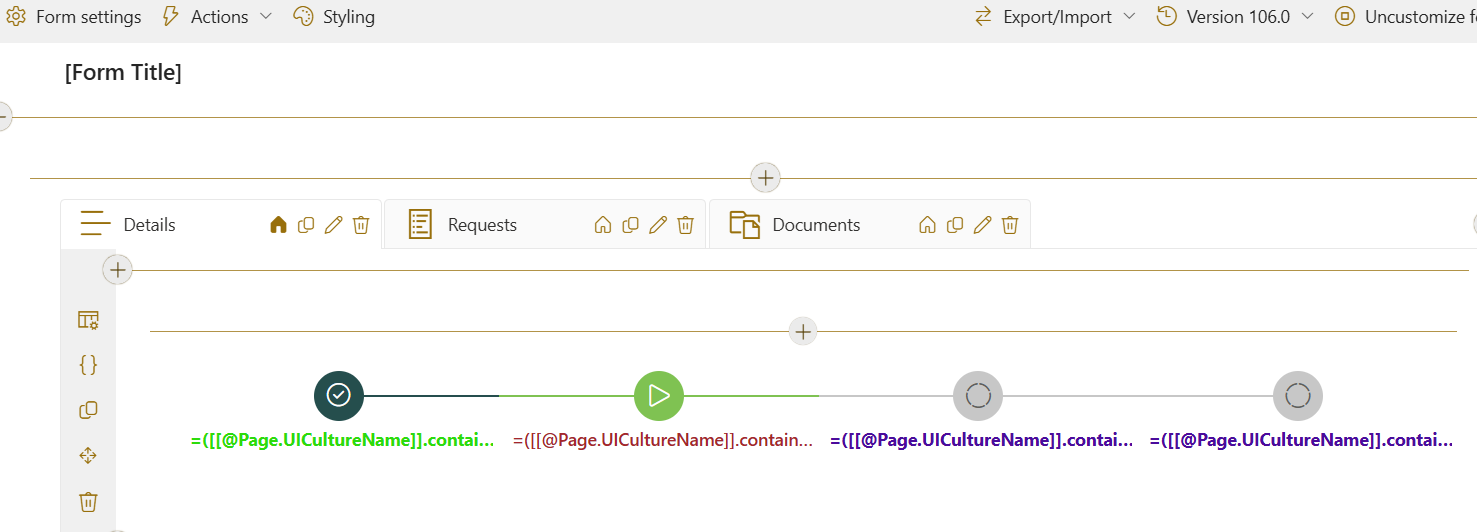Screen dimensions: 1477x532
Task: Open the Export/Import dropdown
Action: (1055, 17)
